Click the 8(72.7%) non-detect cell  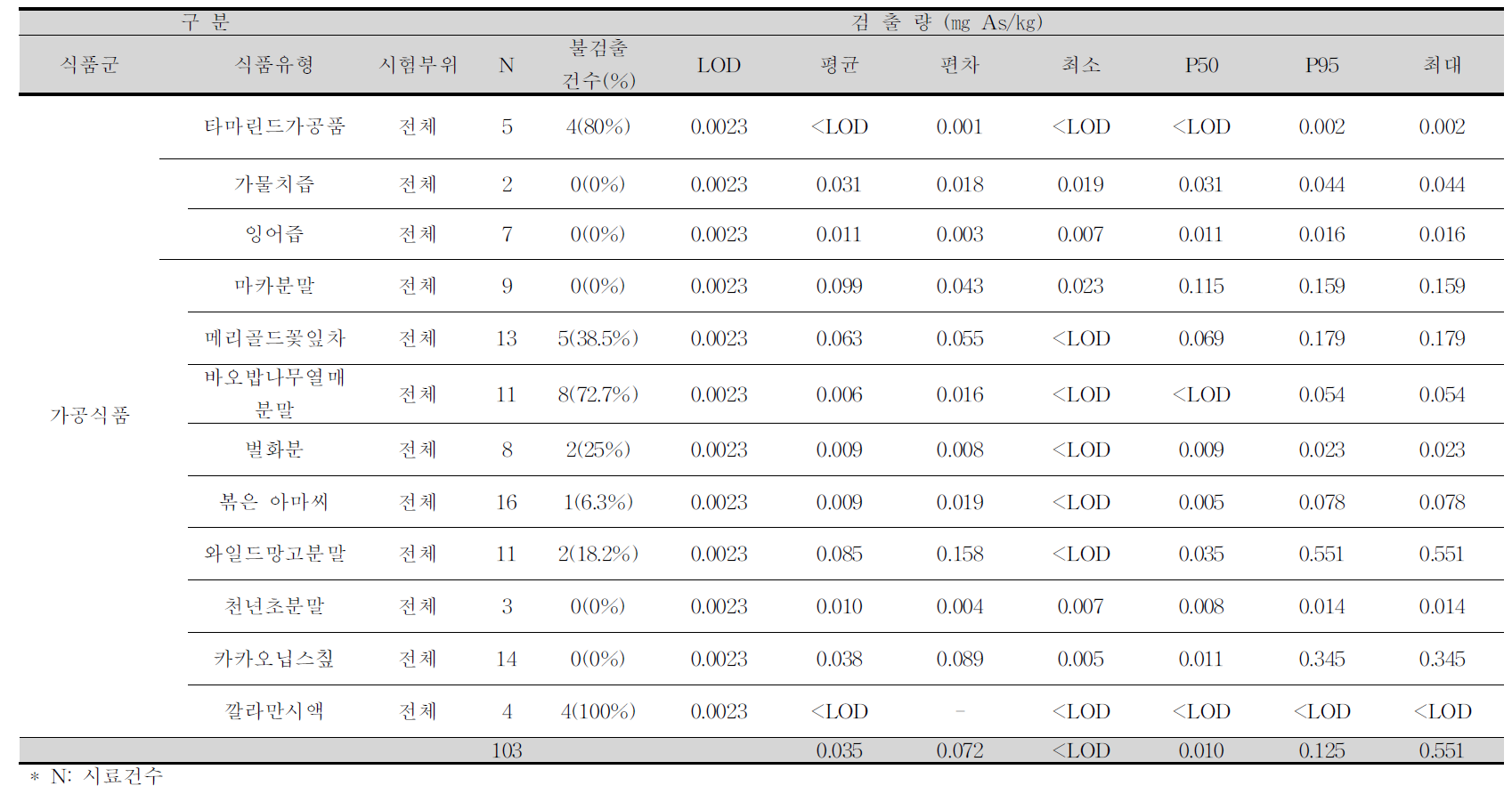coord(598,394)
